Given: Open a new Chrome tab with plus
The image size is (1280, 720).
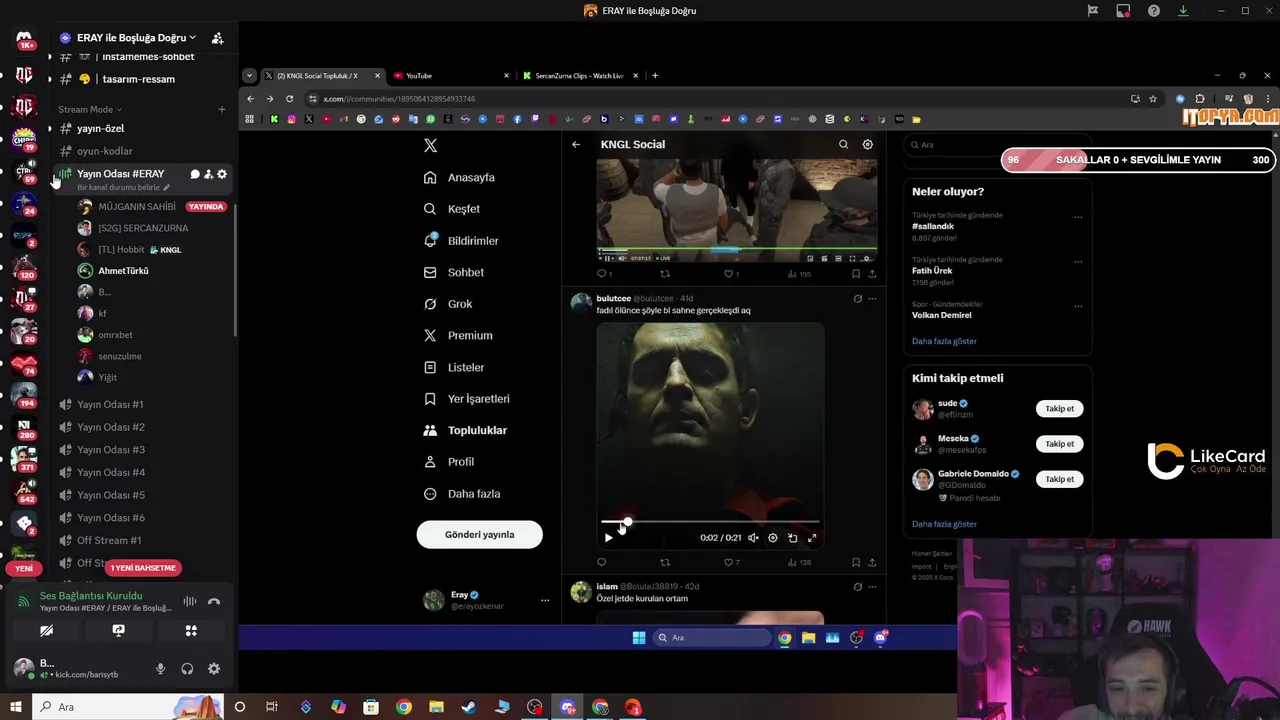Looking at the screenshot, I should point(655,75).
